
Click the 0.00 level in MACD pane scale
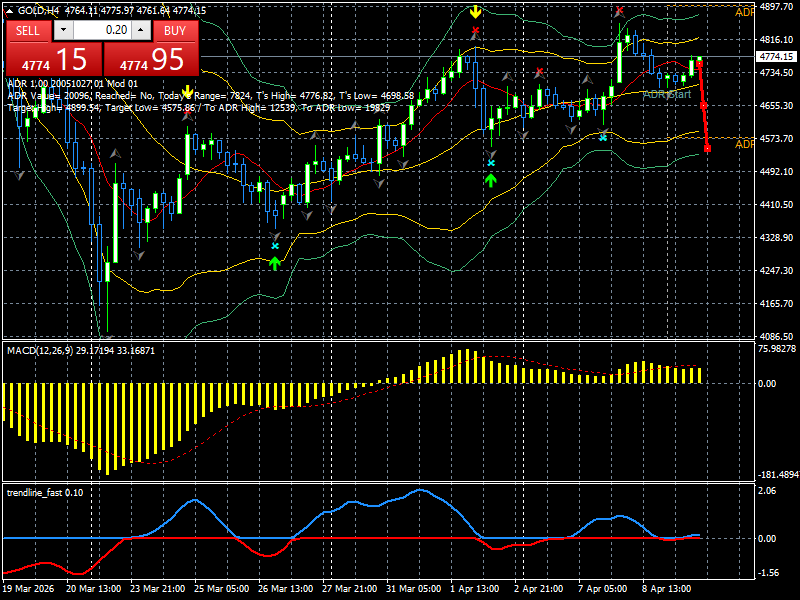pos(767,384)
